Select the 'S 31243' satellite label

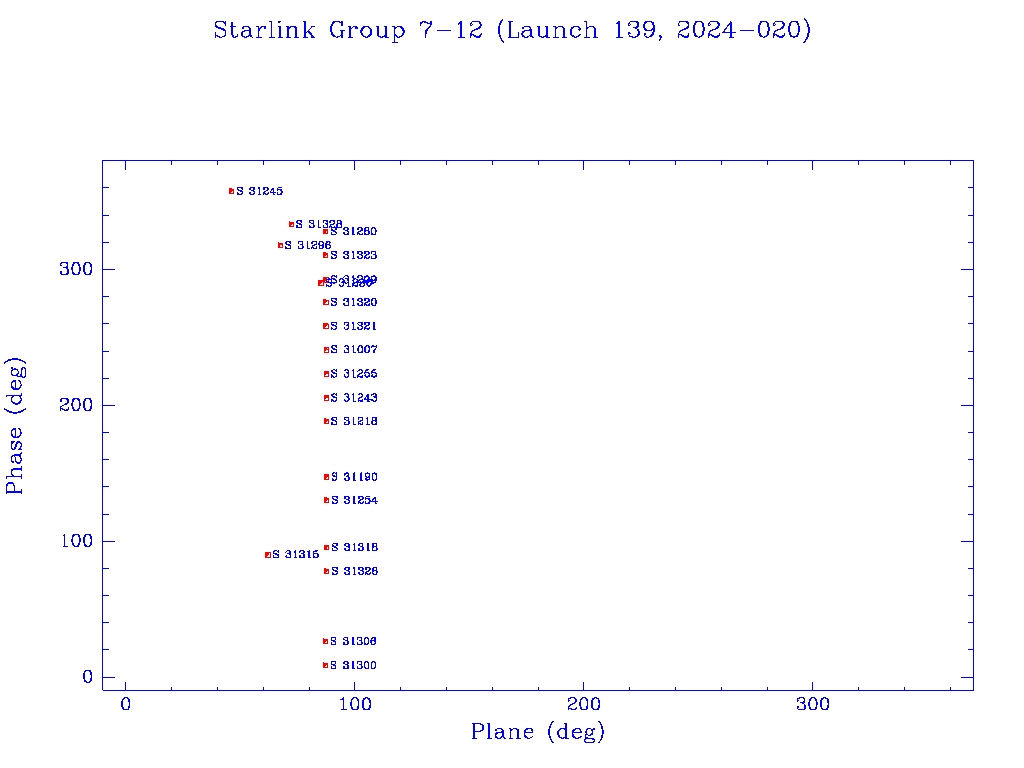(353, 398)
